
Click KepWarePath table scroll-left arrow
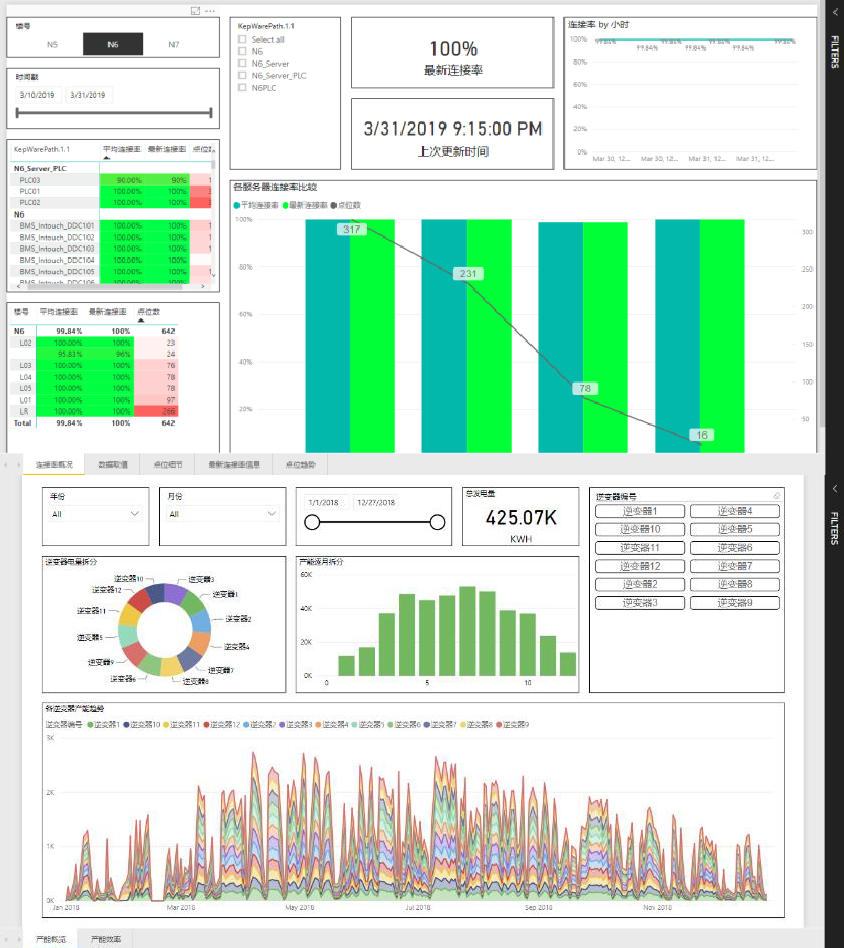tap(19, 287)
